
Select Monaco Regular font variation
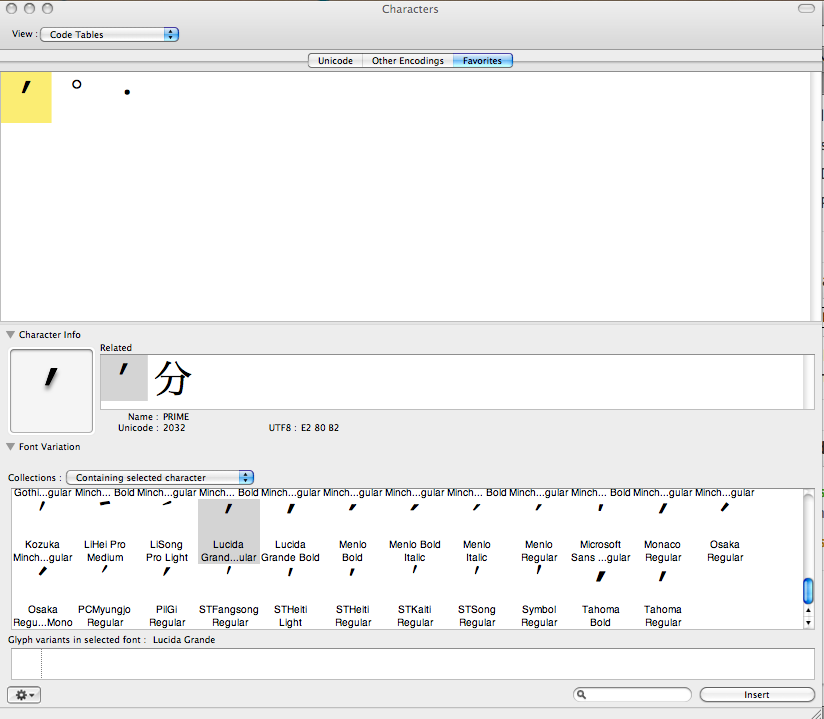pos(662,532)
